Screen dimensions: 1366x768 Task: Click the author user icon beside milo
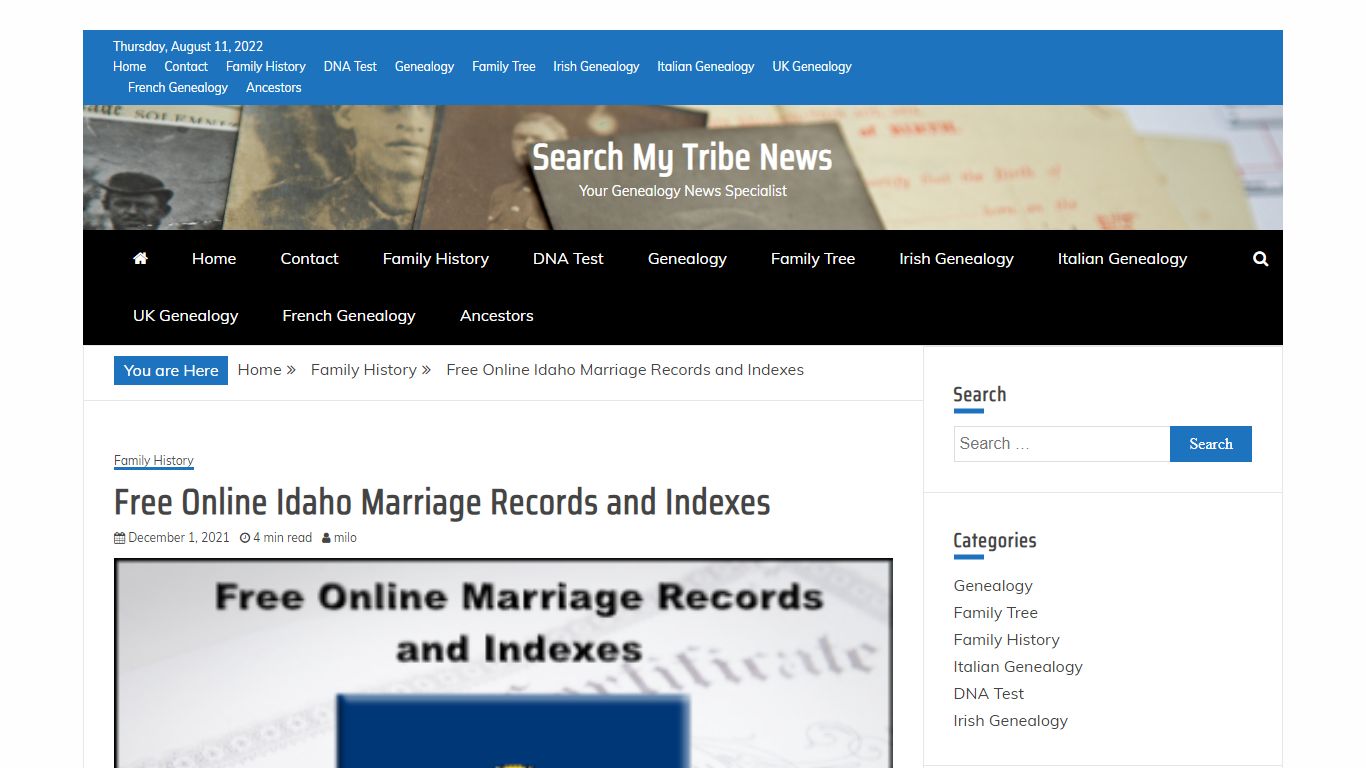pyautogui.click(x=326, y=538)
